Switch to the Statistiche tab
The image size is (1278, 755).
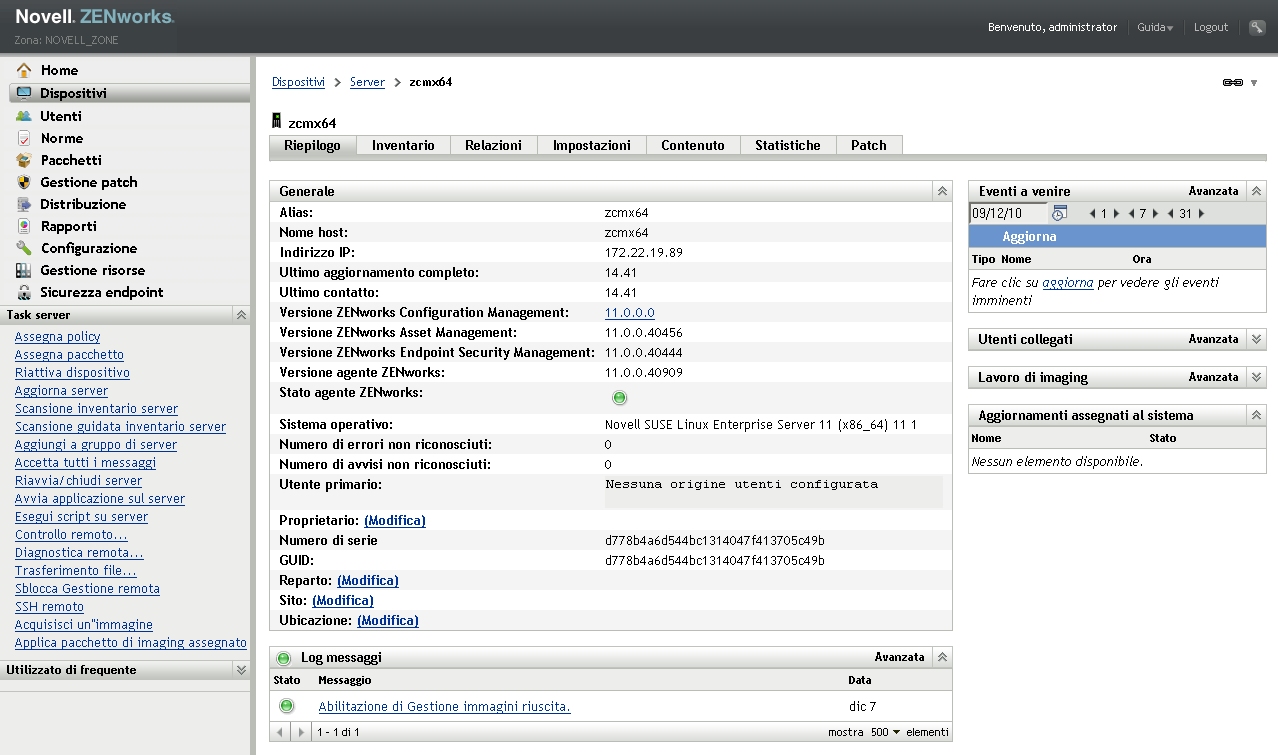point(787,146)
